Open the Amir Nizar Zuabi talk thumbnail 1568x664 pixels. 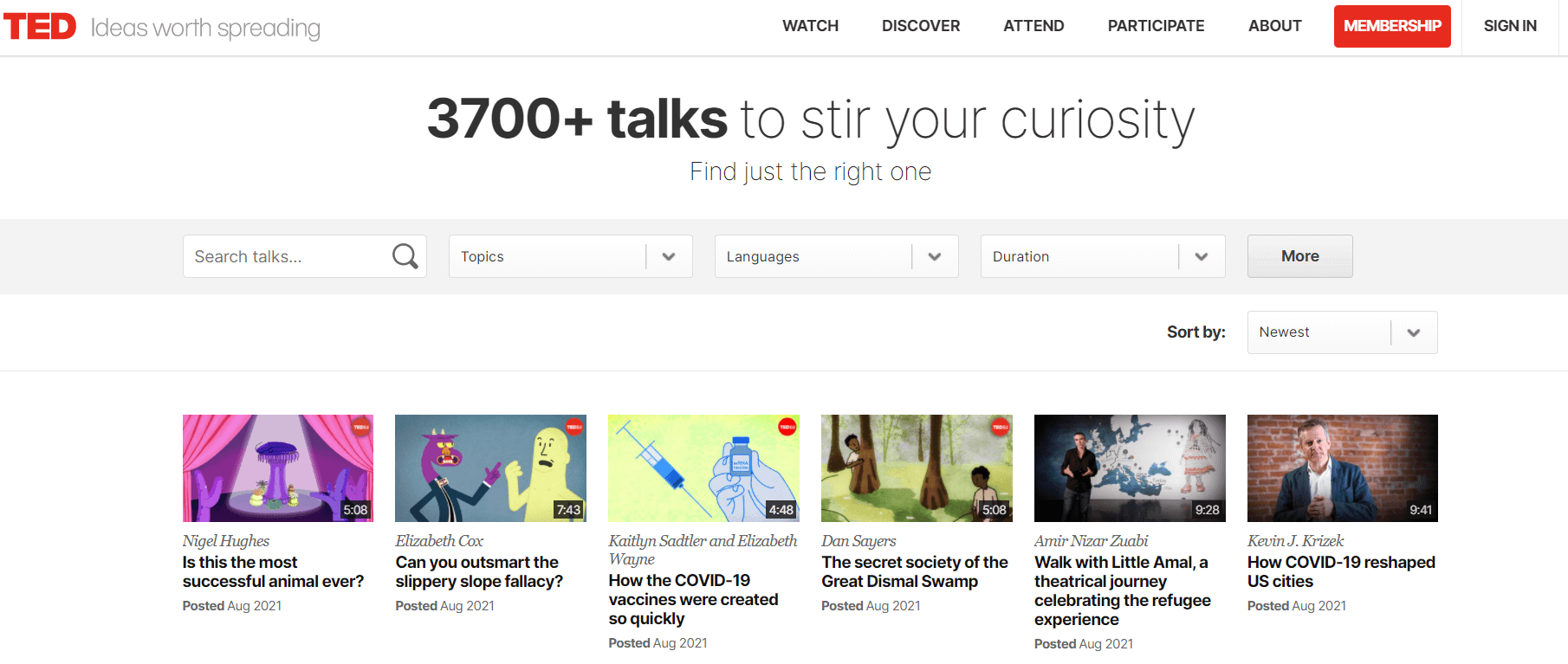tap(1130, 468)
